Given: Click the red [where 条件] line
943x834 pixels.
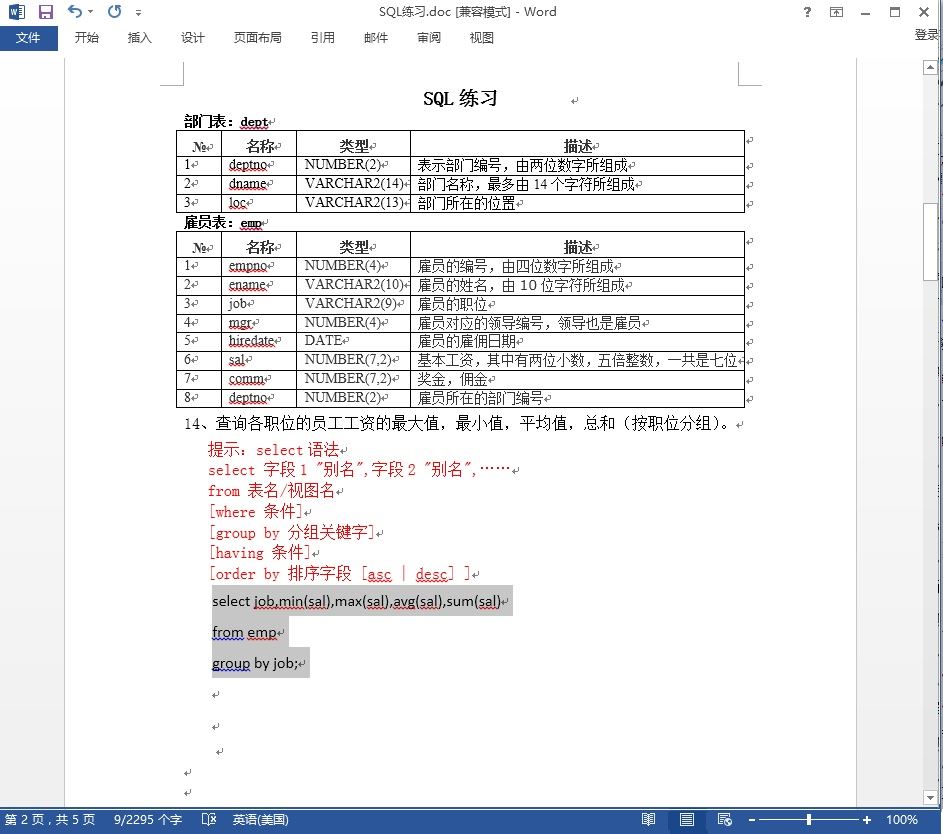Looking at the screenshot, I should pos(256,512).
